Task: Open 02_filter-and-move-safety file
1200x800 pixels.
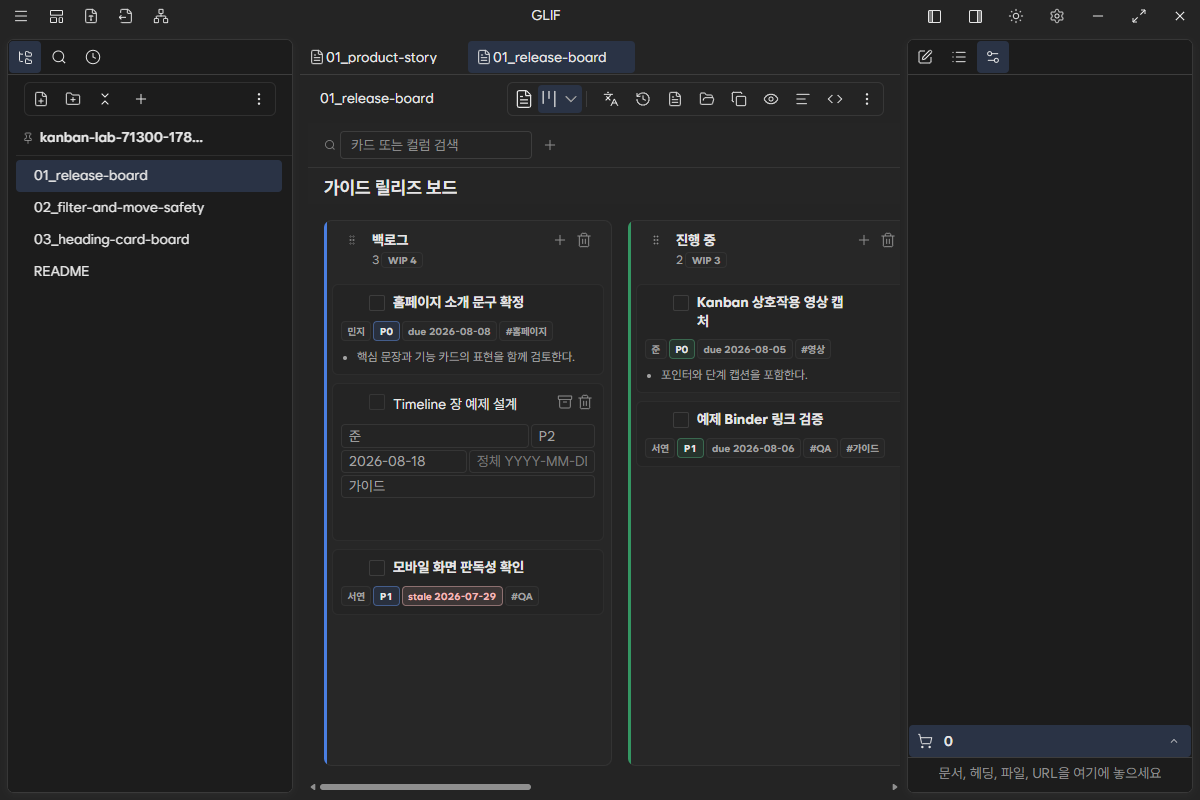Action: tap(149, 207)
